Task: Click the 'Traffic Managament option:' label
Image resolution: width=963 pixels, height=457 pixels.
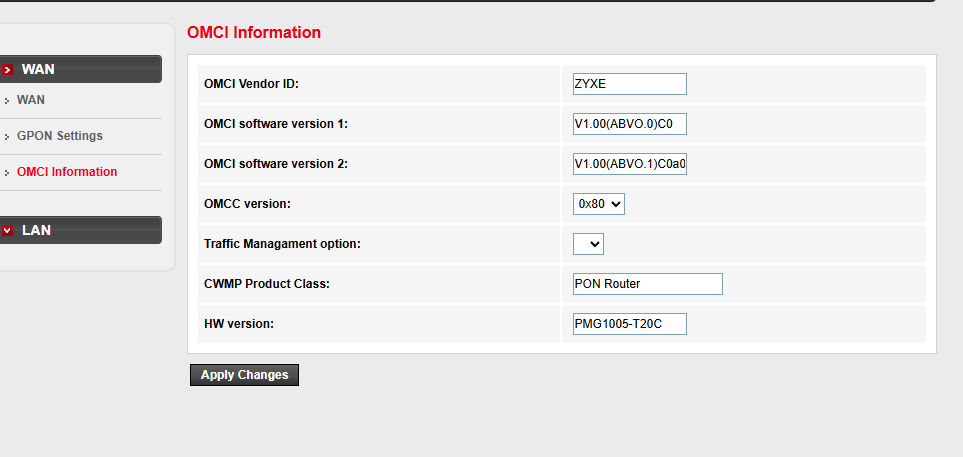Action: 282,244
